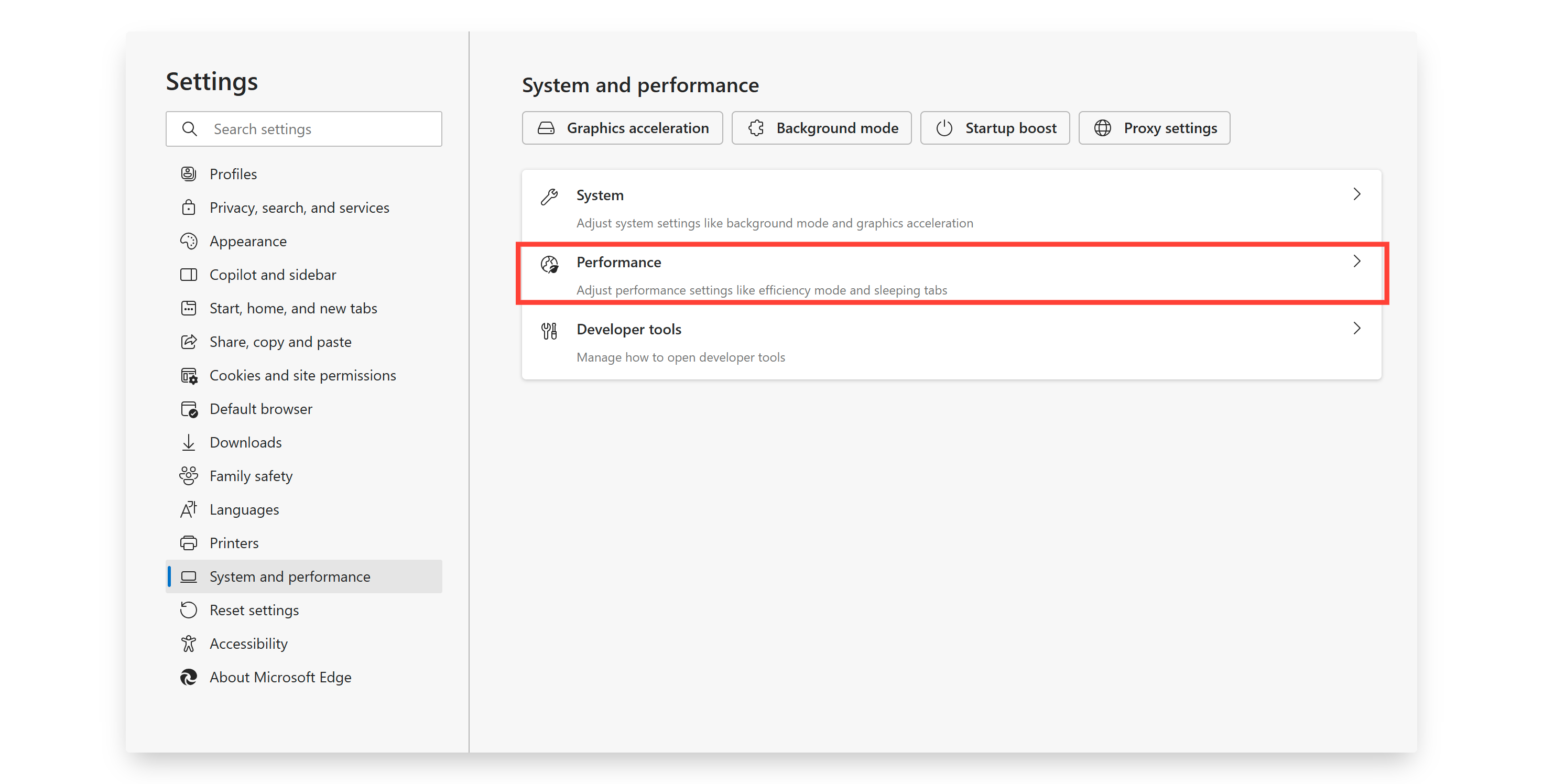Click the Languages icon
The image size is (1543, 784).
pos(189,510)
